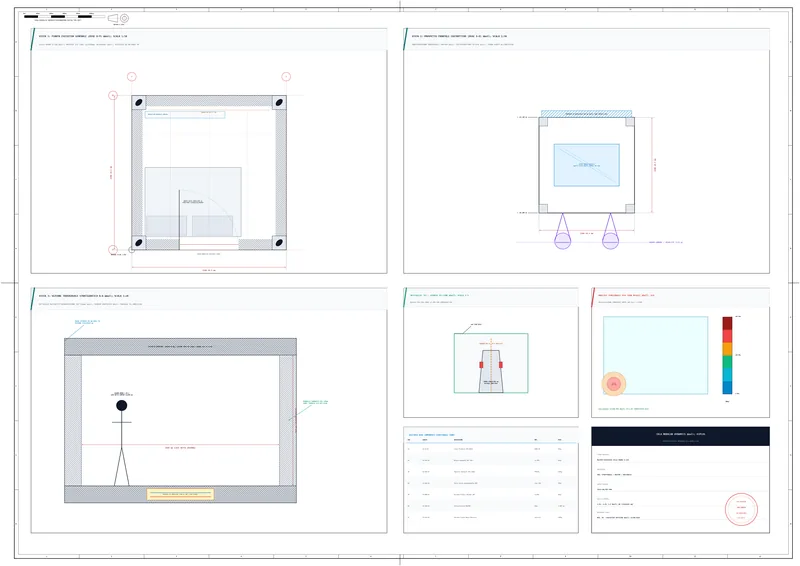Select the bottom-right corner column in plan view
800x566 pixels.
279,242
